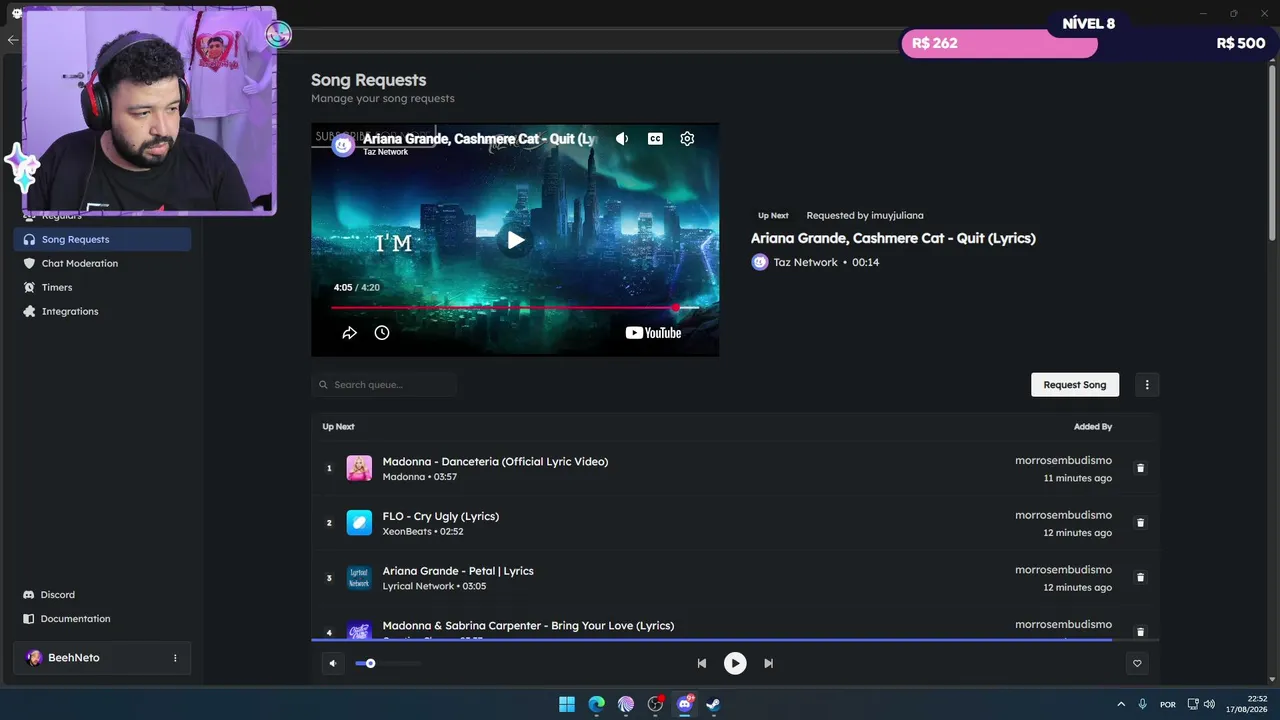Click the Taz Network avatar beside the Up Next song
Viewport: 1280px width, 720px height.
pyautogui.click(x=760, y=262)
